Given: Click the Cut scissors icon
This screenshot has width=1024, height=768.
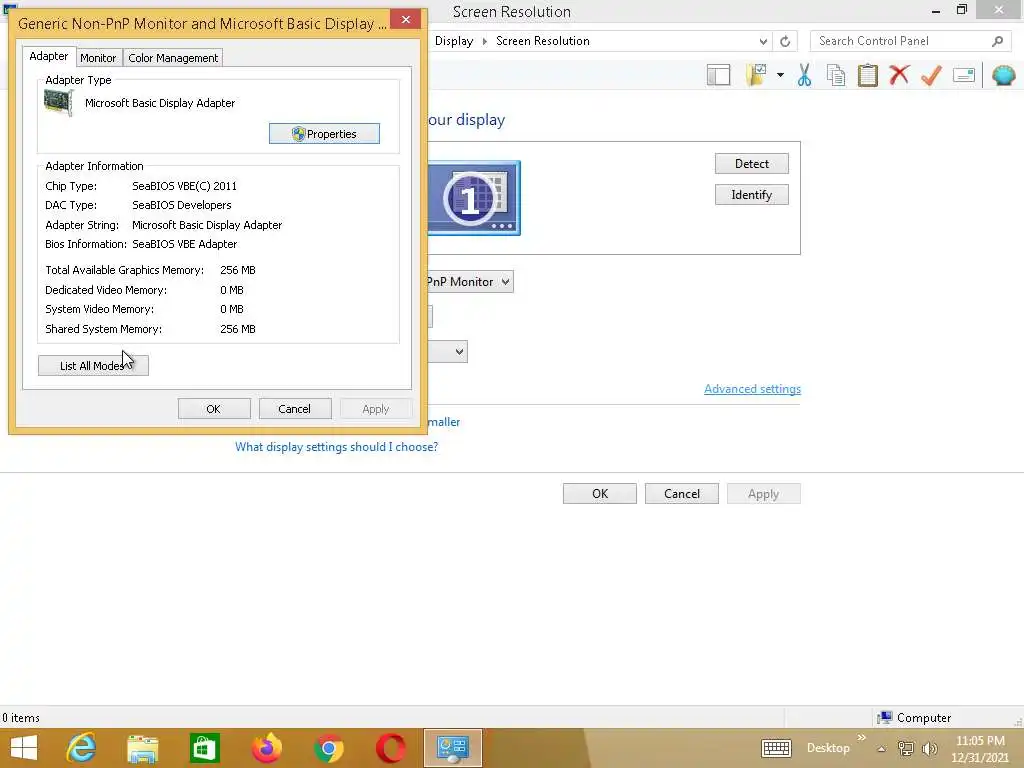Looking at the screenshot, I should 804,75.
